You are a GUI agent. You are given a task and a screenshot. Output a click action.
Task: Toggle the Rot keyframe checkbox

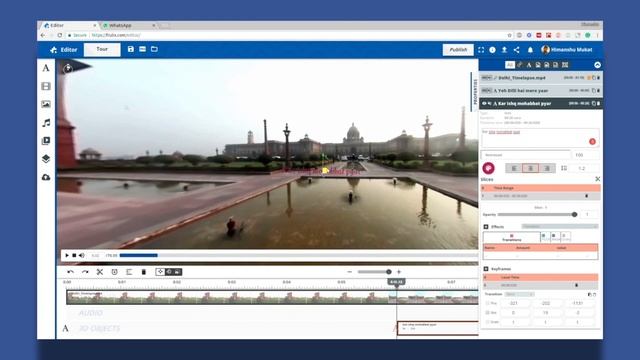pos(487,313)
